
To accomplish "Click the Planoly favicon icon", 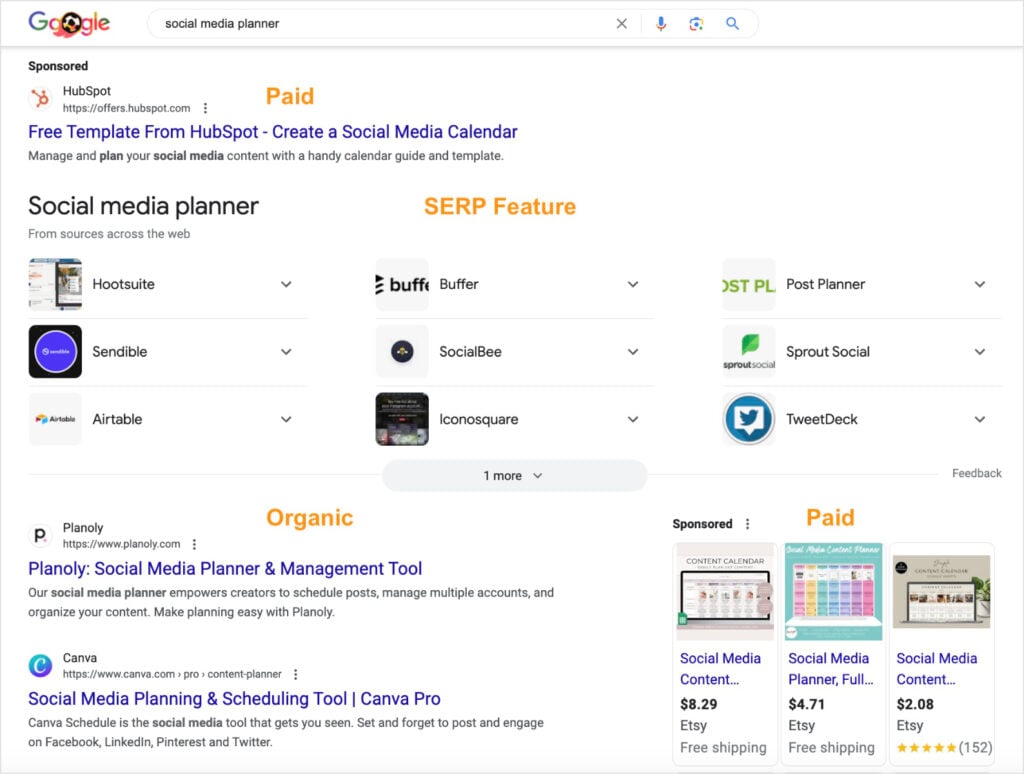I will [x=40, y=535].
